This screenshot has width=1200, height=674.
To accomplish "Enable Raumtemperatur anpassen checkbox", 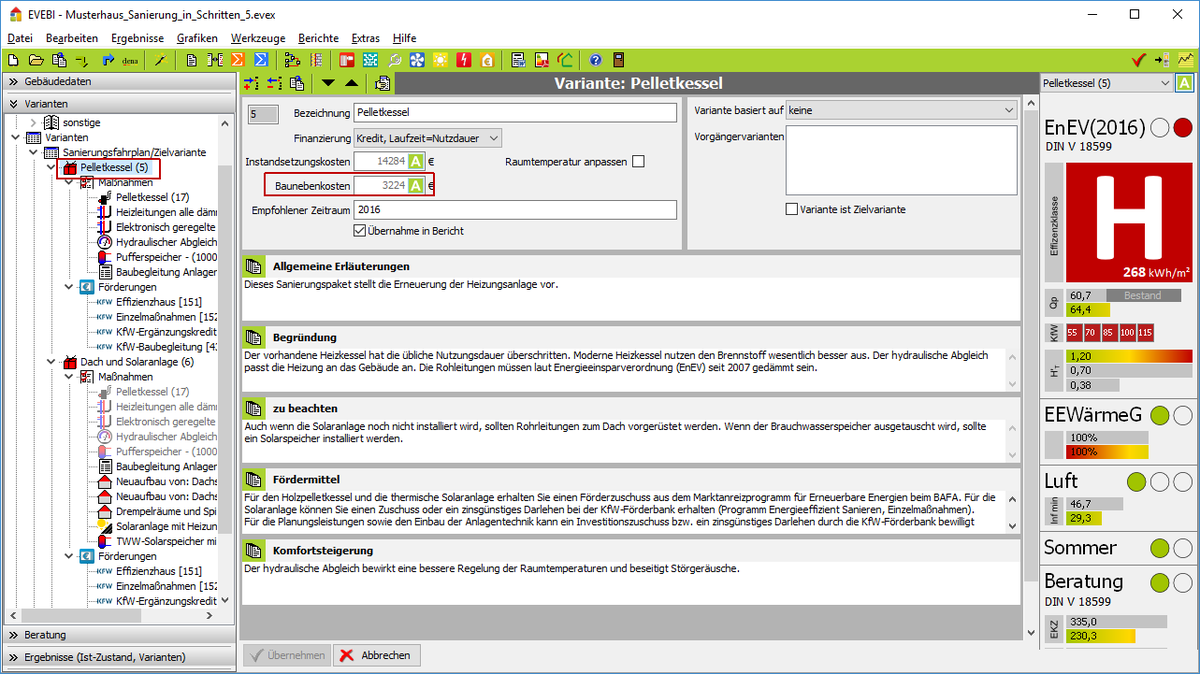I will click(638, 161).
